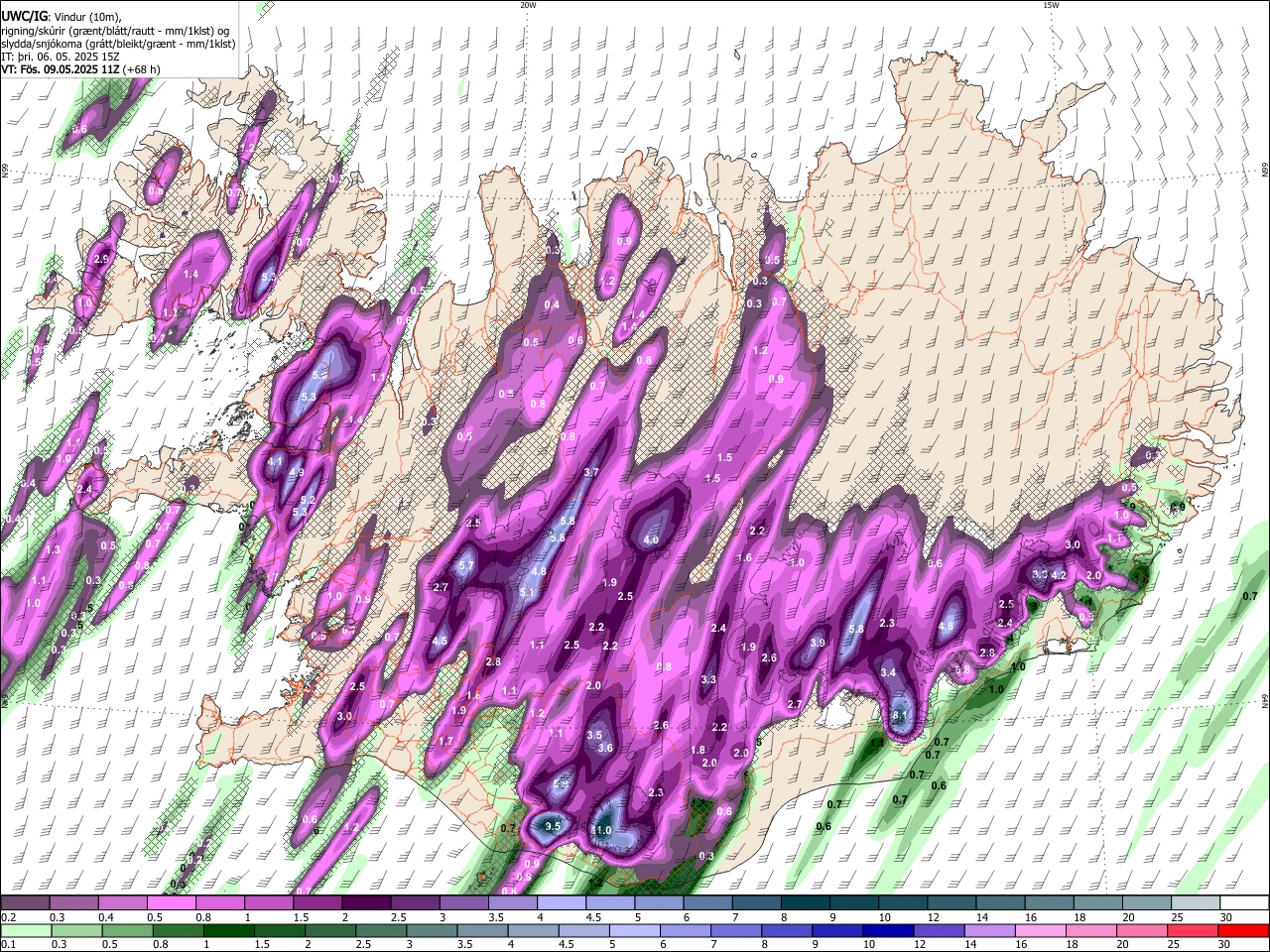Click the '4.1' precipitation value on the map
Screen dimensions: 1270x952
275,461
